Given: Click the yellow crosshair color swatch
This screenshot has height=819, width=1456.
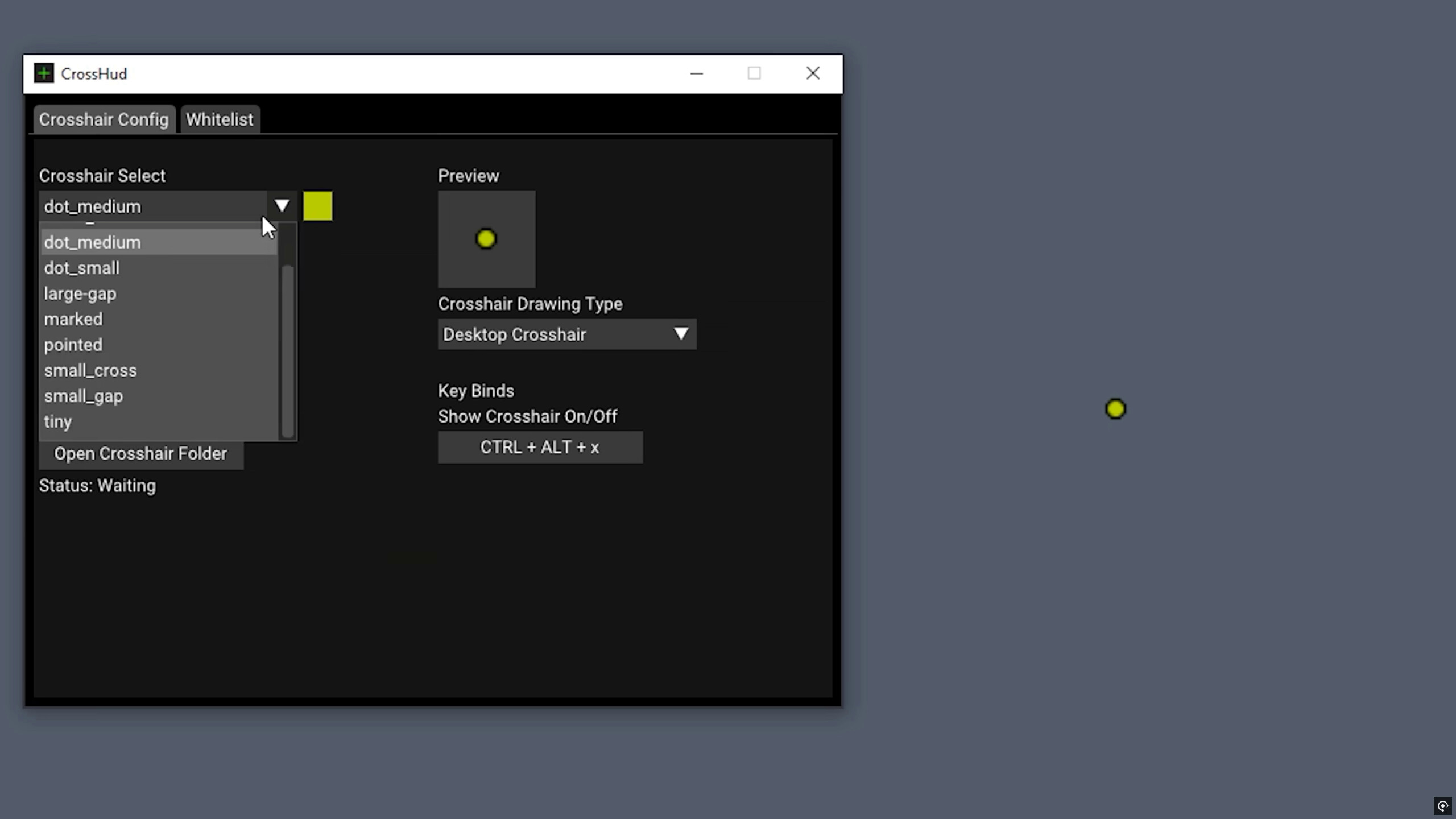Looking at the screenshot, I should pyautogui.click(x=318, y=206).
